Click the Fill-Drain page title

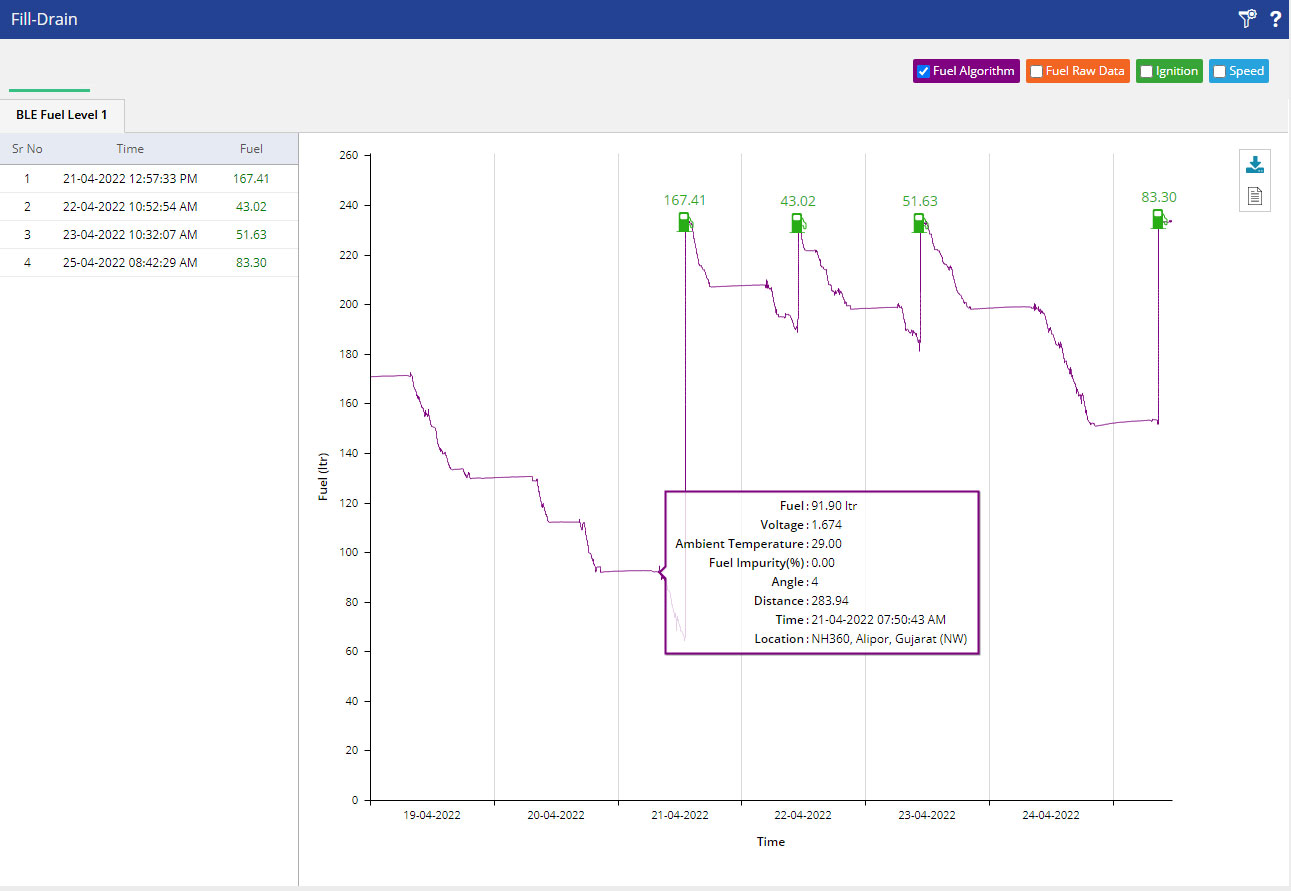pyautogui.click(x=44, y=19)
